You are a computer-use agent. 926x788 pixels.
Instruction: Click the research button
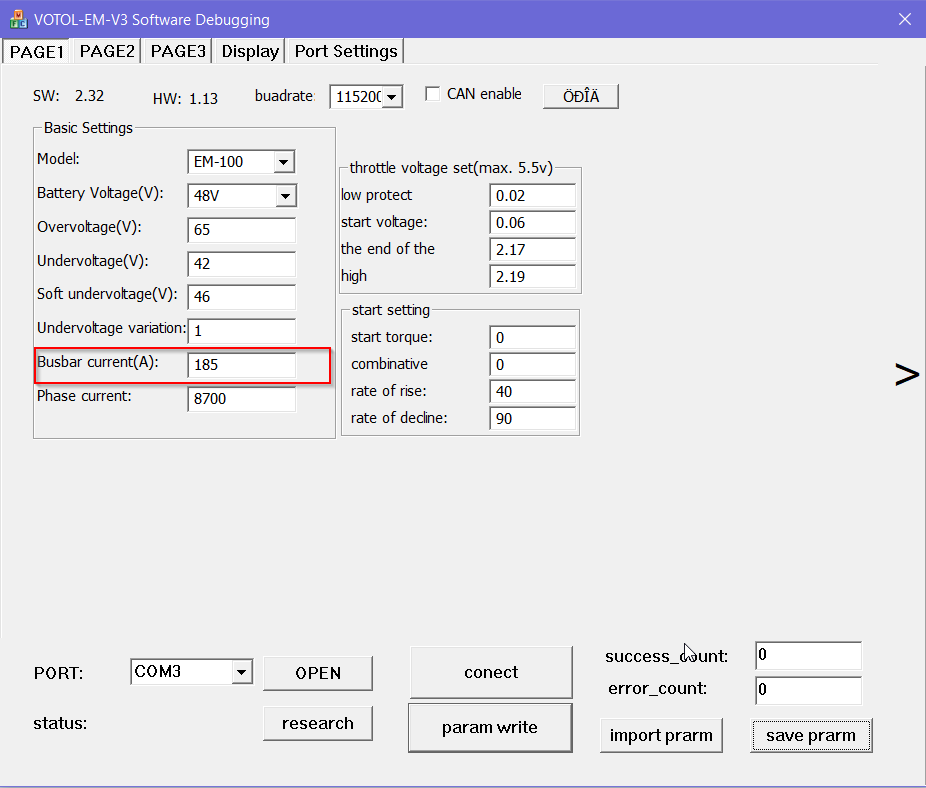(x=318, y=723)
